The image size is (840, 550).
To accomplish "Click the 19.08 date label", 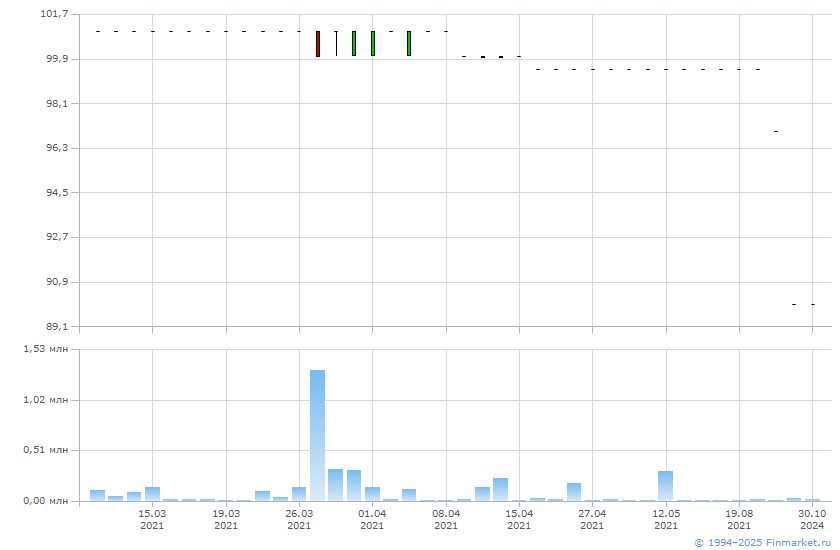I will click(739, 514).
